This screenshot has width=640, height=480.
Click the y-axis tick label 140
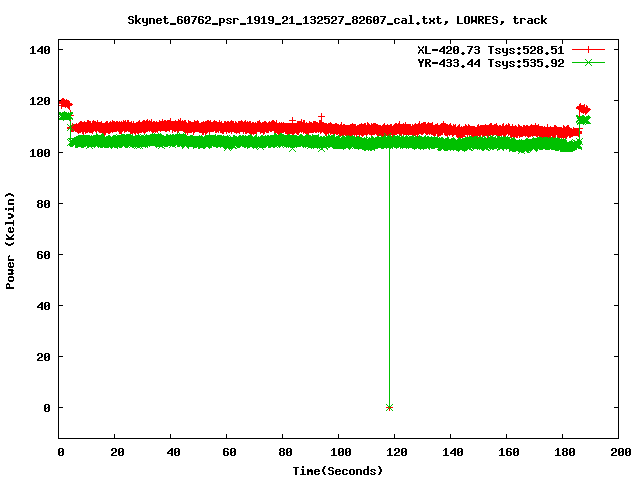[40, 50]
